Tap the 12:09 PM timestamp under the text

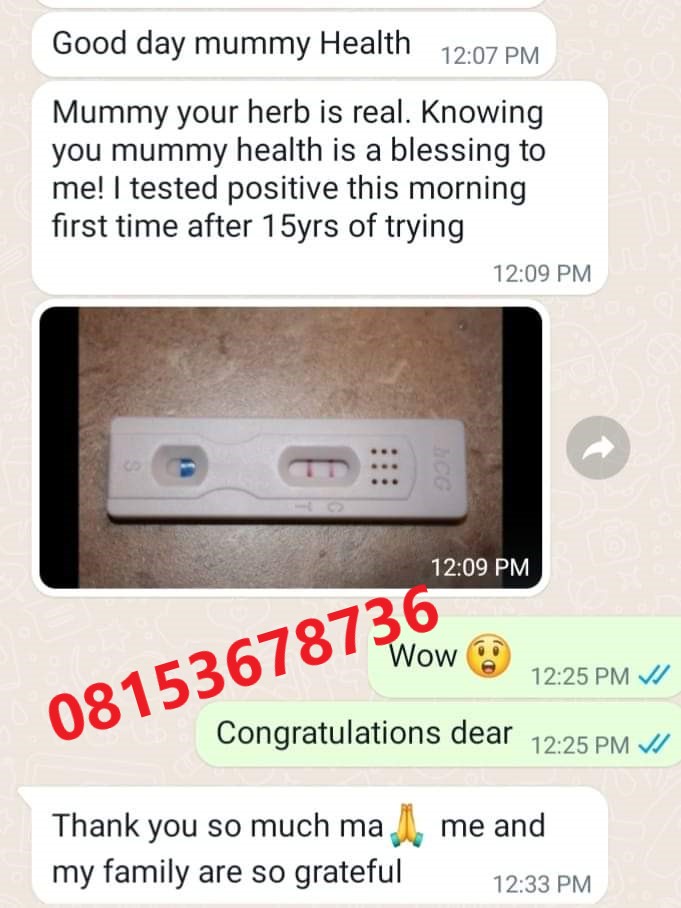click(x=542, y=273)
